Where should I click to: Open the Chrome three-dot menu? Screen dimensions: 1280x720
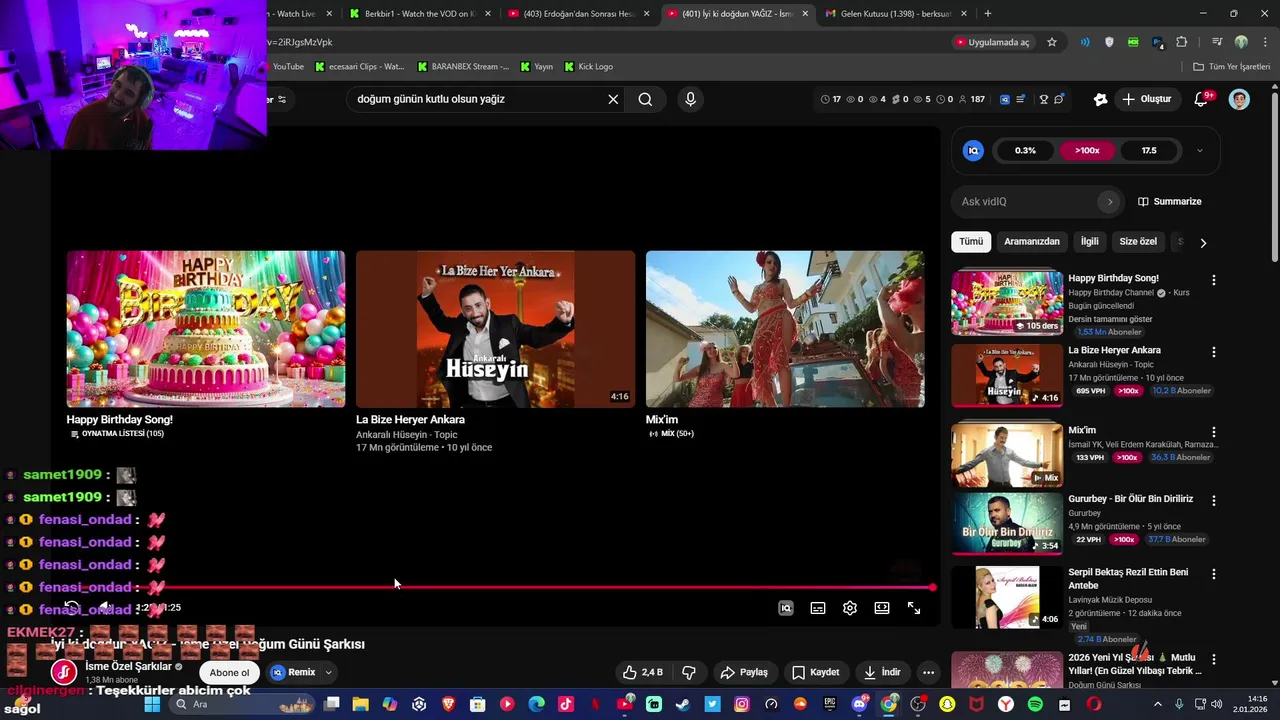1264,42
